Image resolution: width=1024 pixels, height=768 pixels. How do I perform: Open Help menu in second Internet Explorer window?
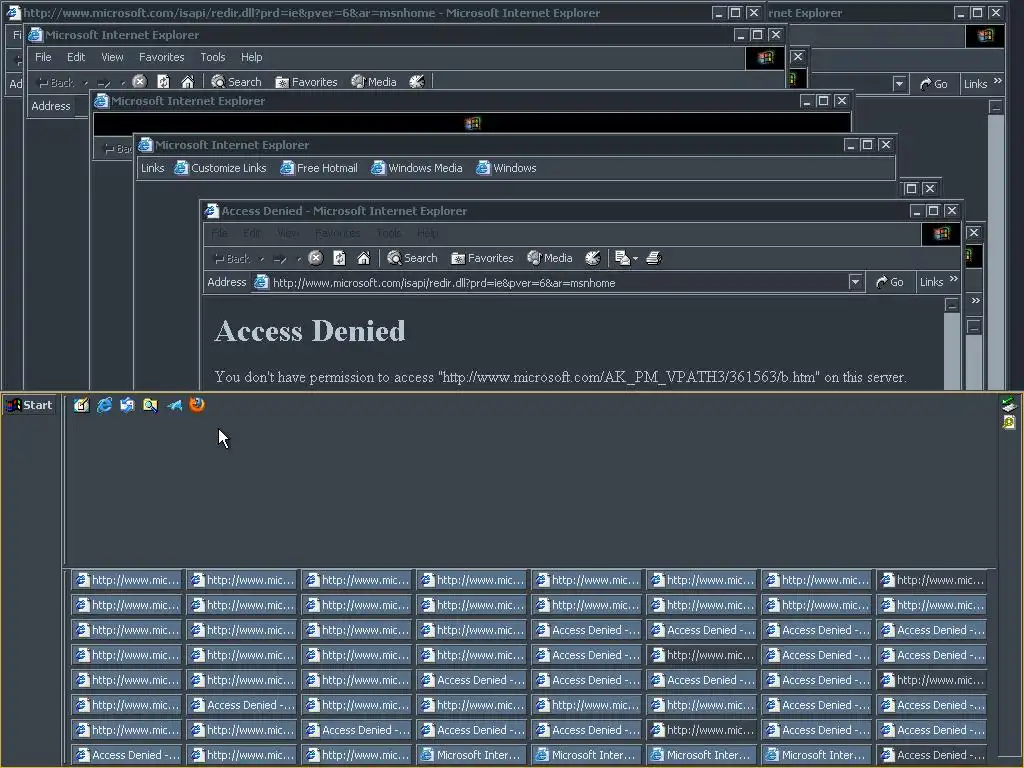click(x=251, y=57)
